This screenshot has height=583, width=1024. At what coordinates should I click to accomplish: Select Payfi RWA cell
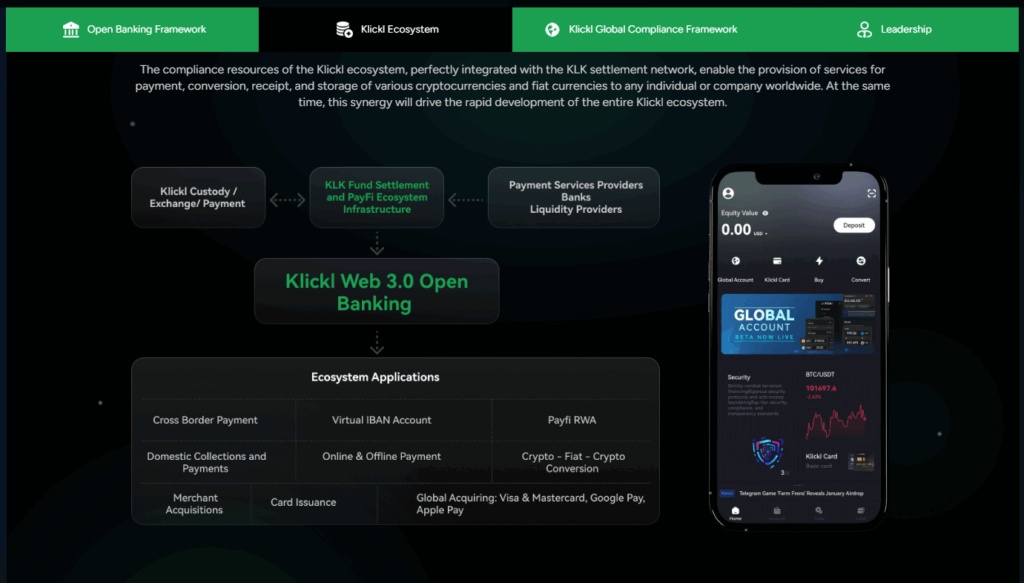point(572,420)
